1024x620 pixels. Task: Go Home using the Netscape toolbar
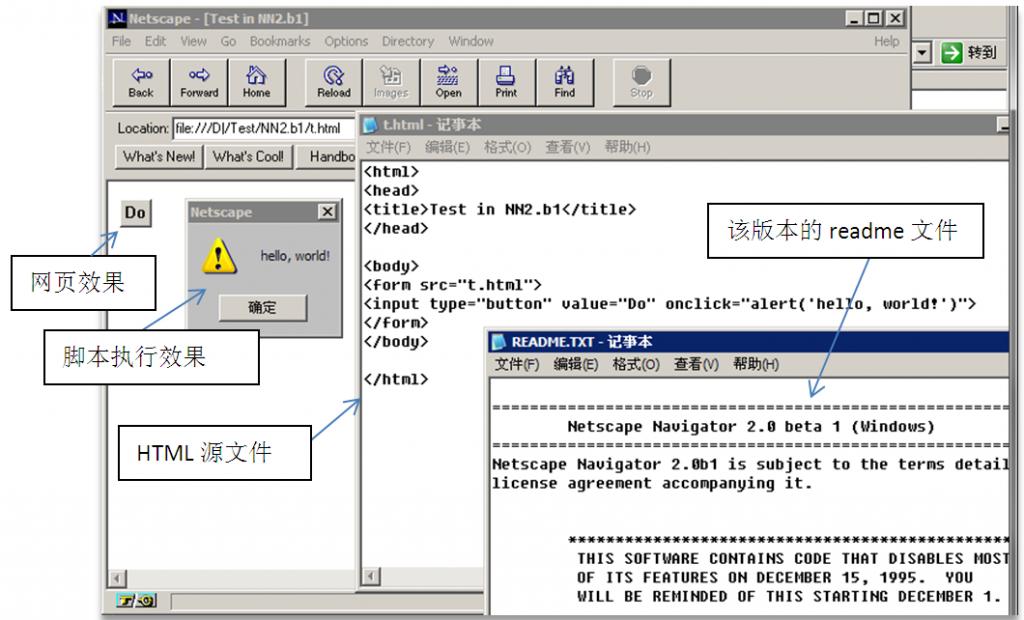[257, 82]
